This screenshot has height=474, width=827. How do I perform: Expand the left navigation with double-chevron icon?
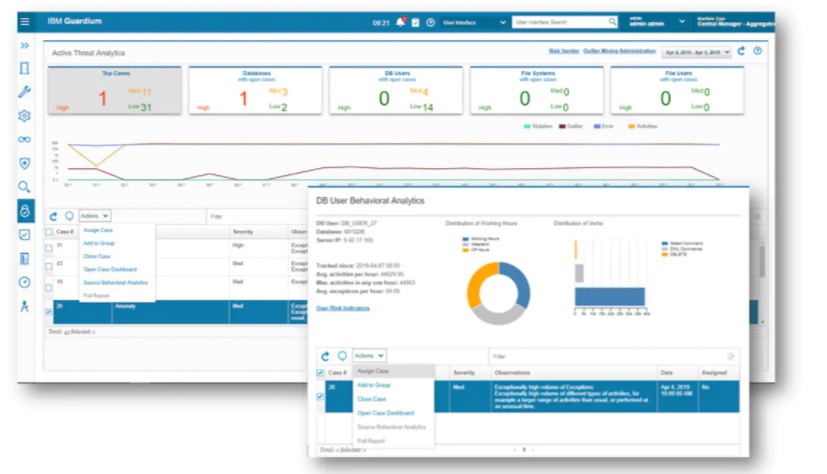point(25,46)
